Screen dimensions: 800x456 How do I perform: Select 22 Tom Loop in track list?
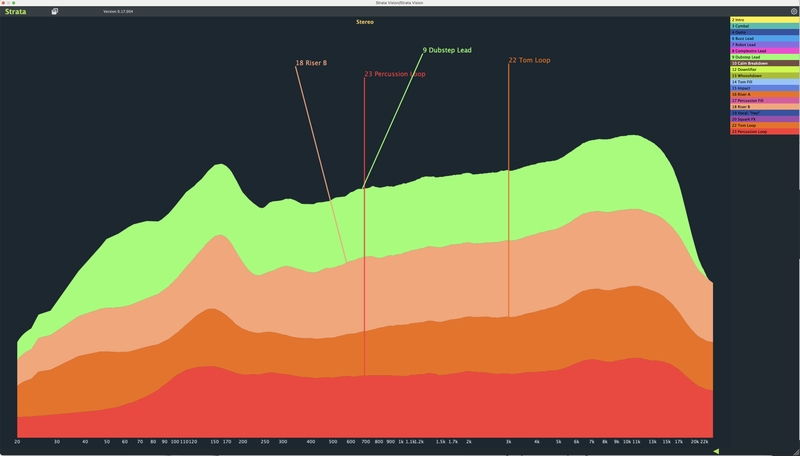pyautogui.click(x=763, y=125)
